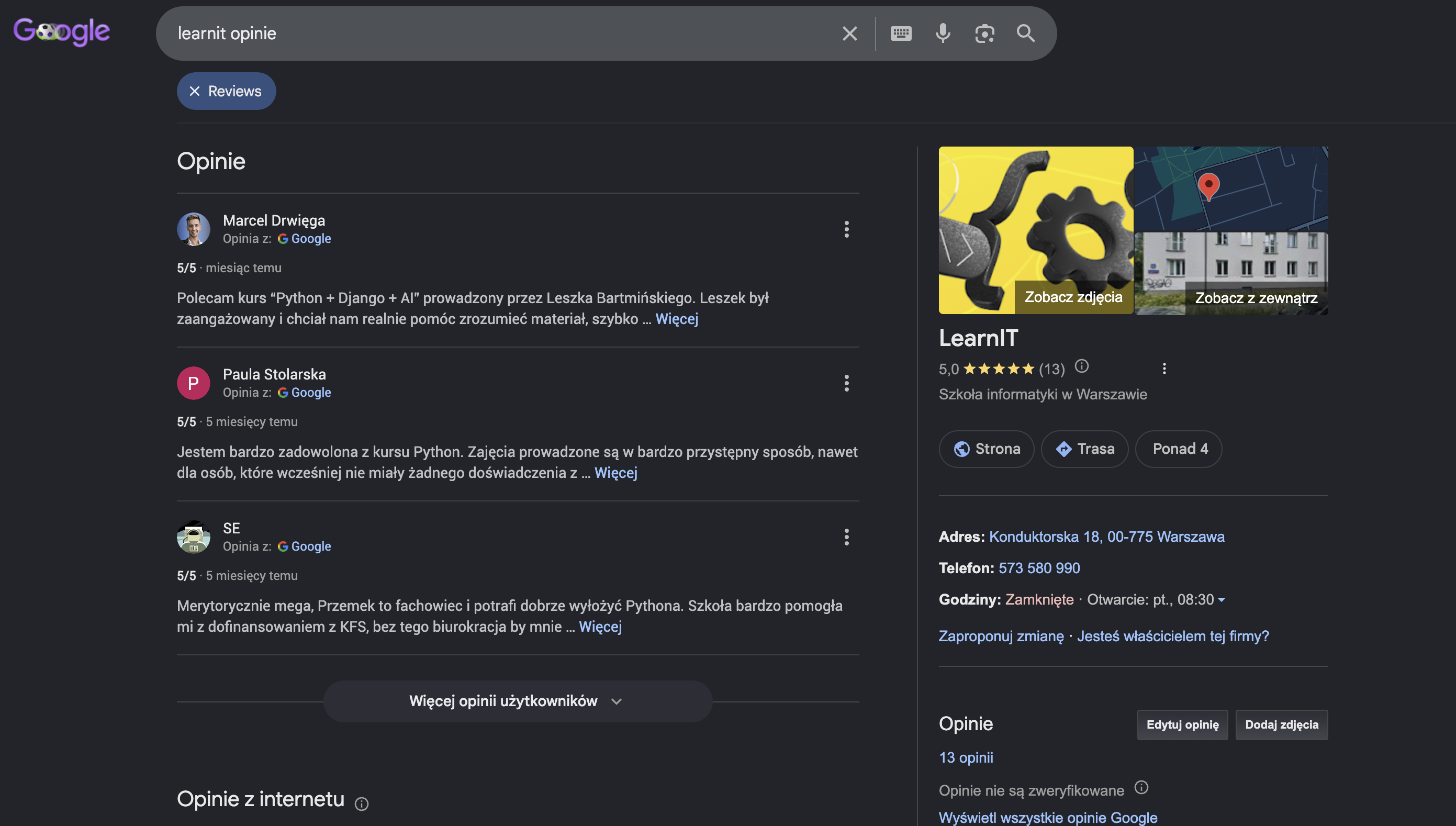Viewport: 1456px width, 826px height.
Task: Click the Edytuj opinię button
Action: point(1183,724)
